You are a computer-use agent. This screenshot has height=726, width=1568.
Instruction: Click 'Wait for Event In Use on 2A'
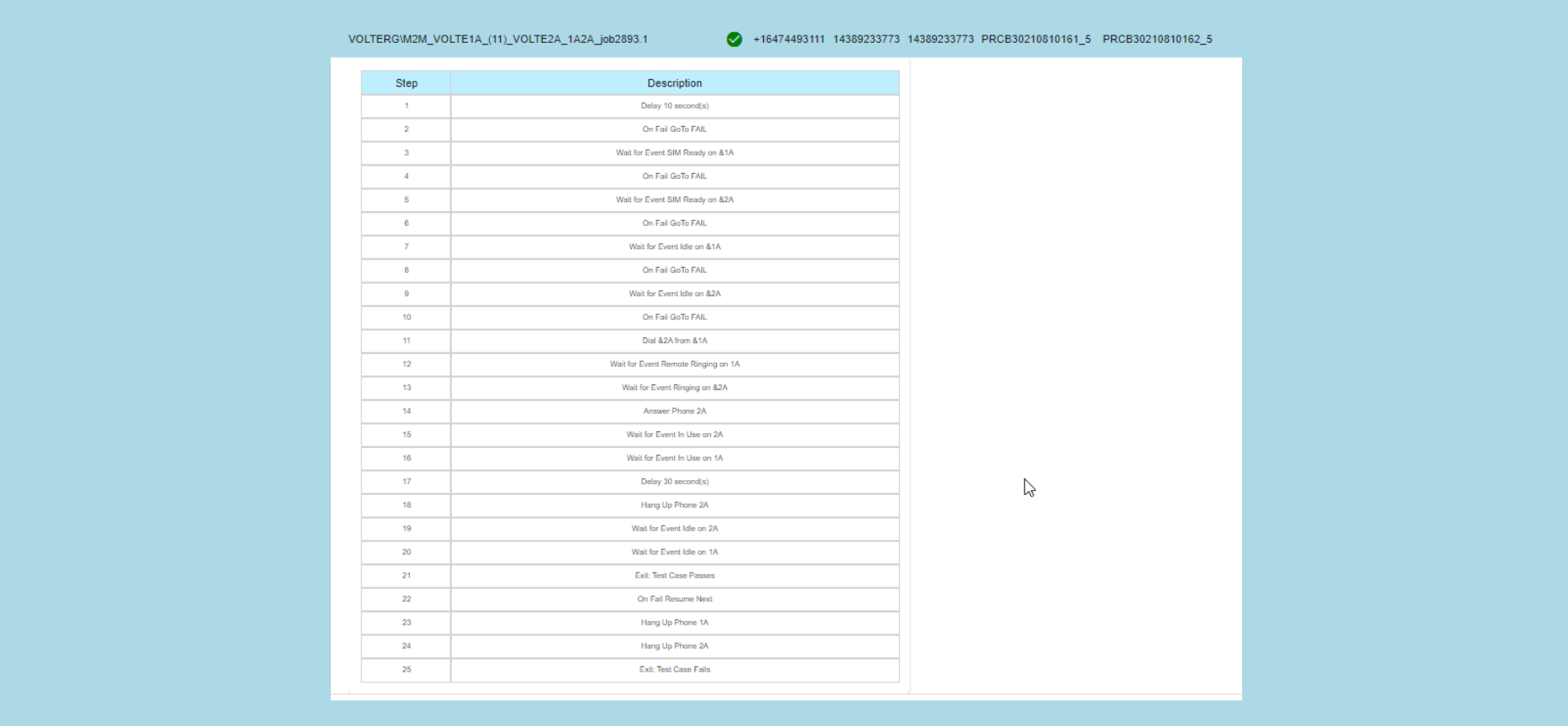tap(675, 435)
